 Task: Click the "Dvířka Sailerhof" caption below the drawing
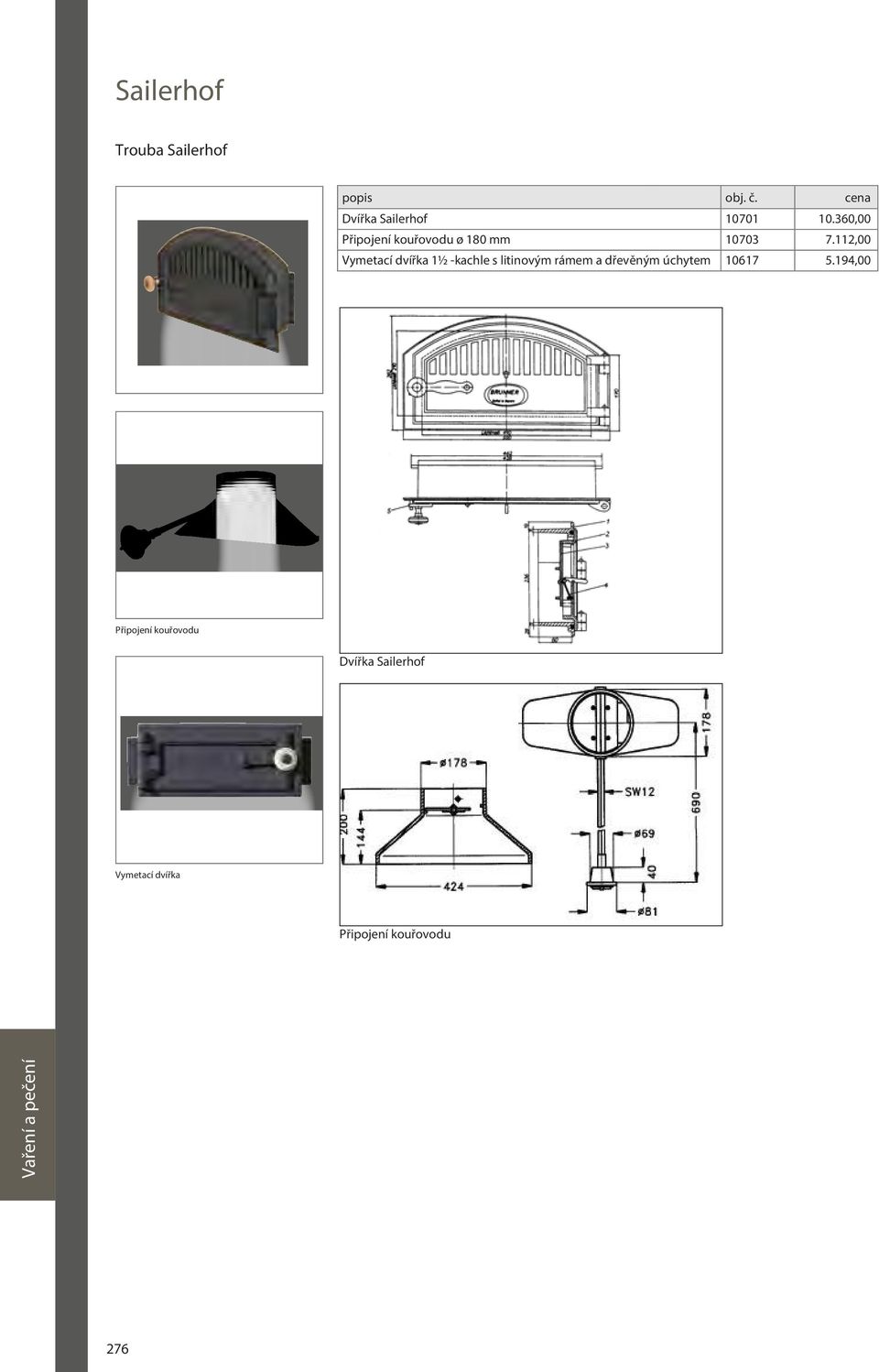[382, 661]
